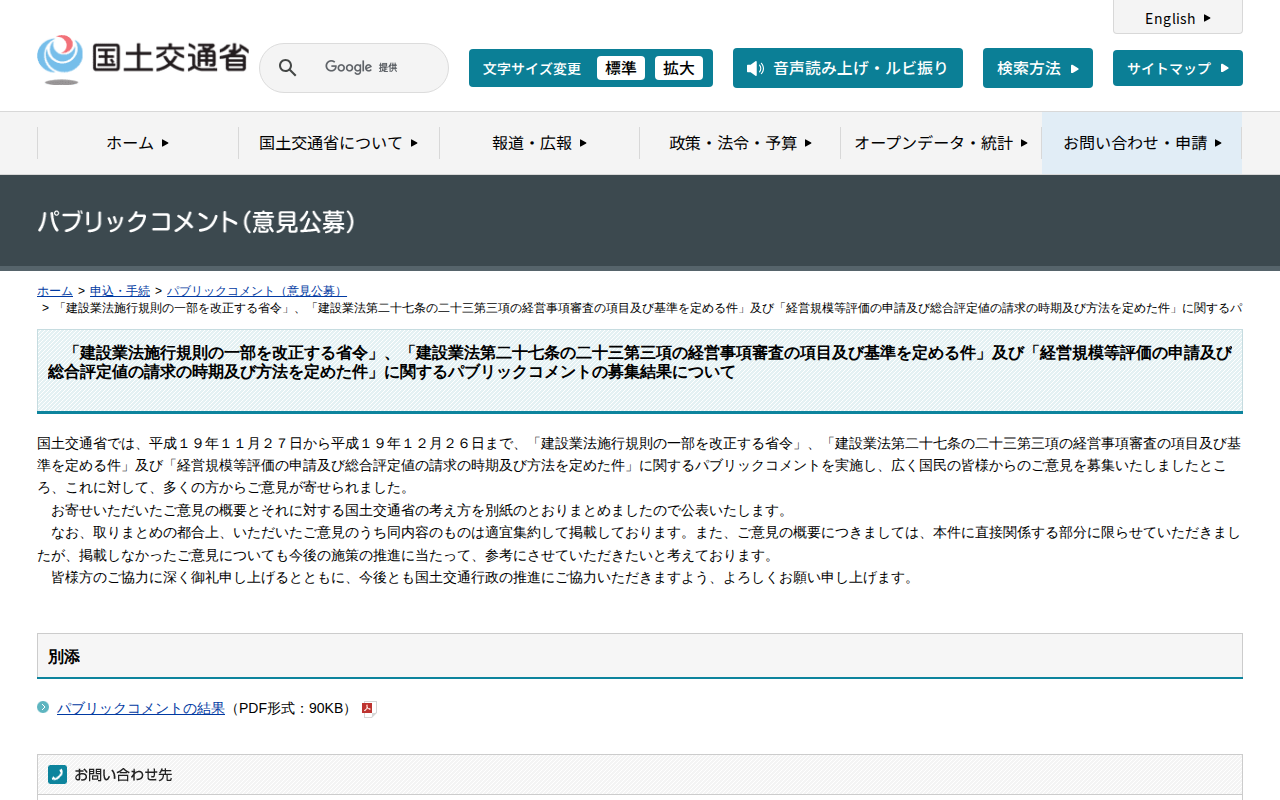Open the ホーム navigation tab
Viewport: 1280px width, 800px height.
pos(137,143)
